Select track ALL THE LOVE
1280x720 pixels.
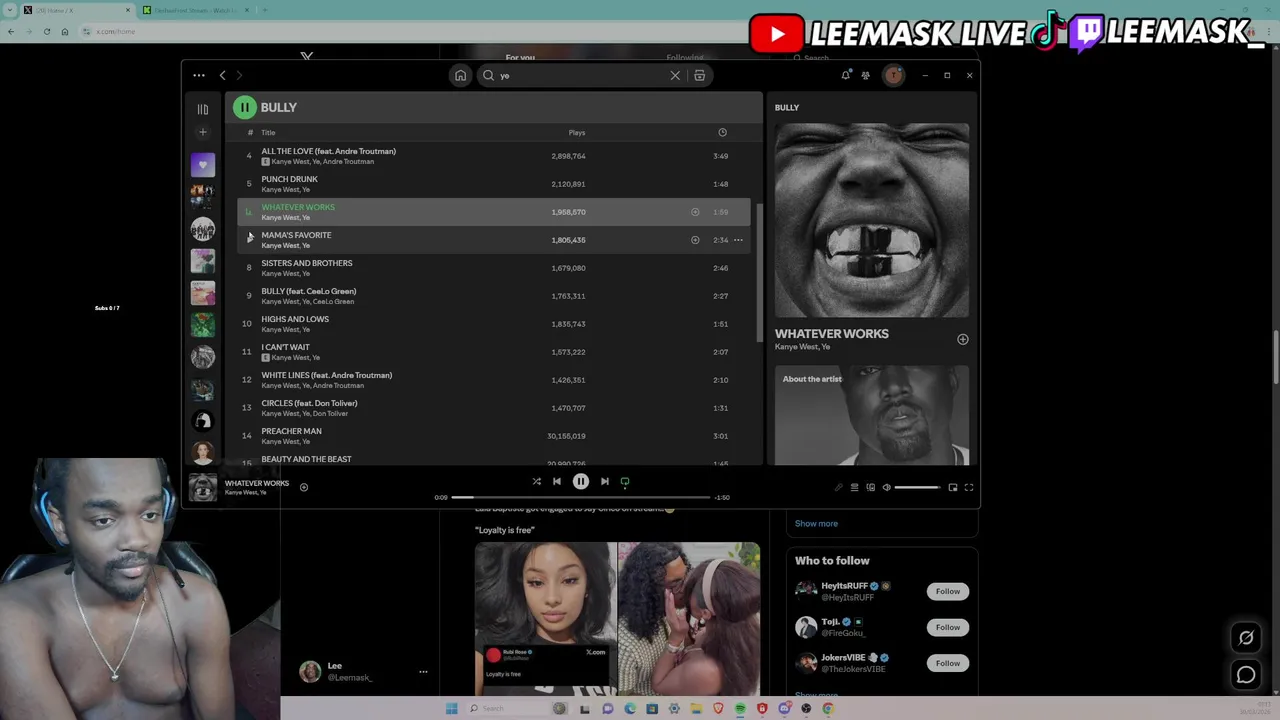(494, 156)
